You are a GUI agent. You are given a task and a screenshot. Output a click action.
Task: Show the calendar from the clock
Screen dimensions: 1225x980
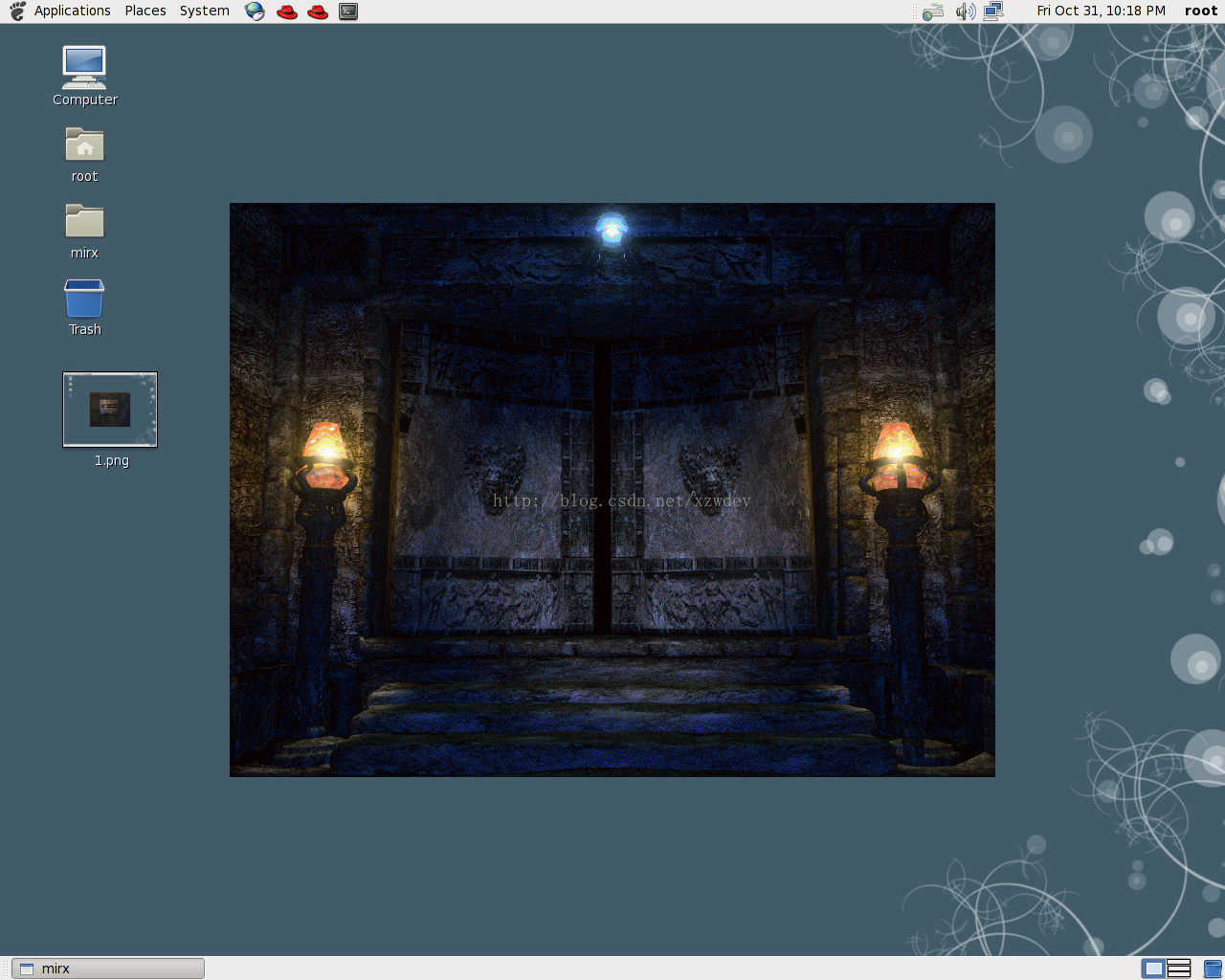coord(1101,11)
